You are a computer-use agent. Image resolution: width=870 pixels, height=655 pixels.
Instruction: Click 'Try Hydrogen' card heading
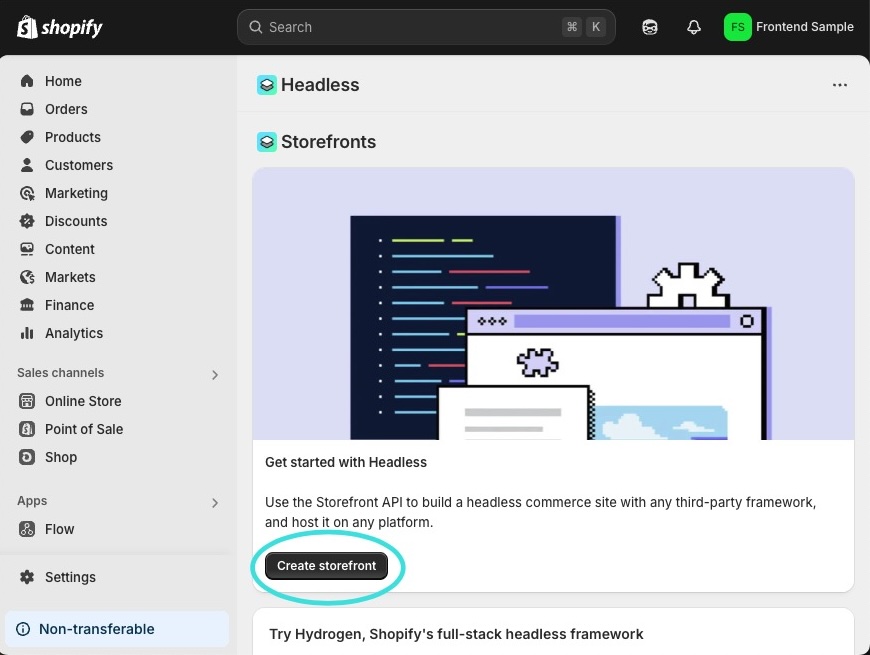[x=456, y=634]
